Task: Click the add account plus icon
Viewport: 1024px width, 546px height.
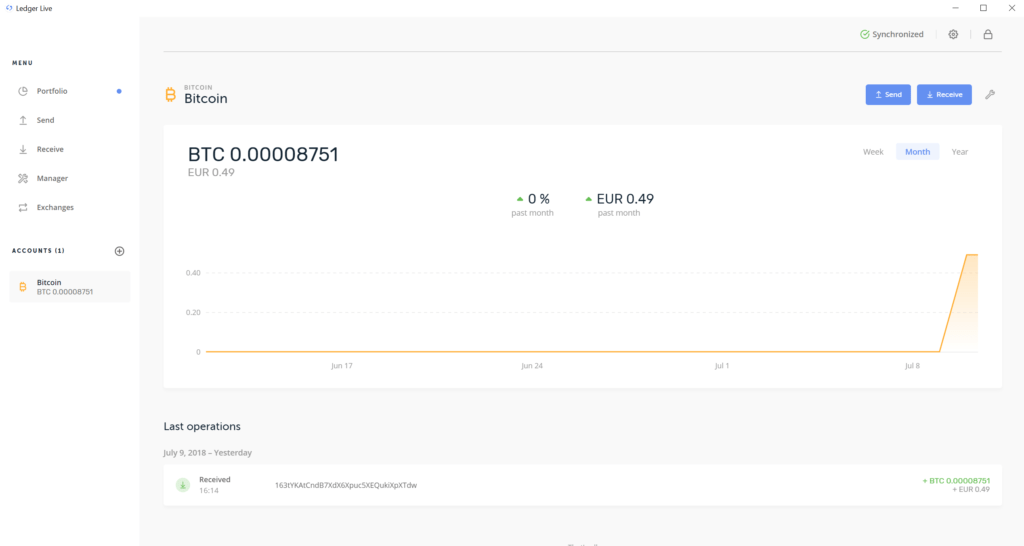Action: (119, 251)
